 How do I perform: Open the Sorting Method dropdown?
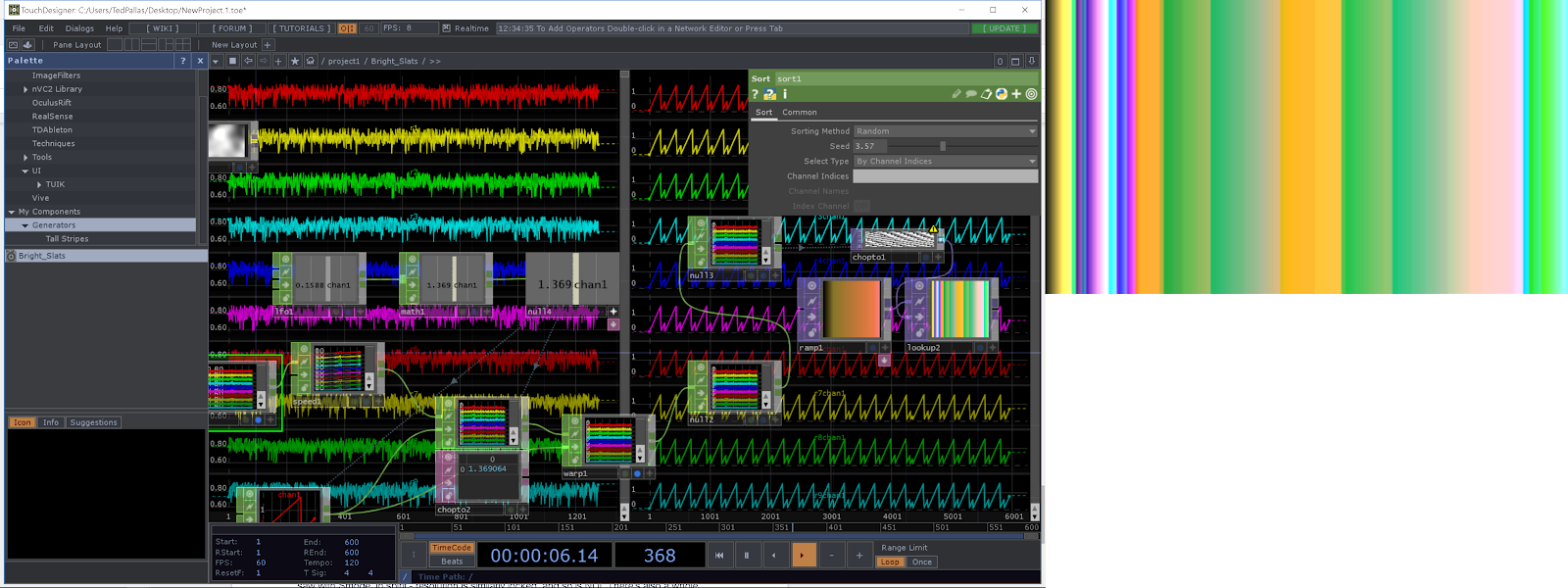945,131
